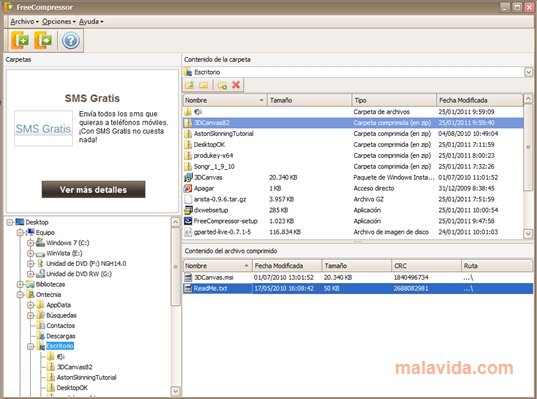
Task: Sort folder list by Fecha Modificada column
Action: click(480, 100)
